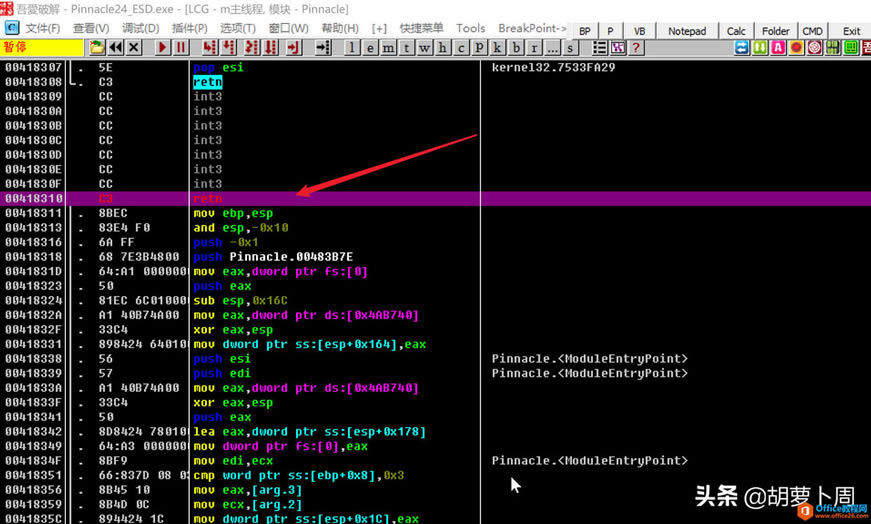Click the orange icon with red dot
871x524 pixels.
(797, 48)
